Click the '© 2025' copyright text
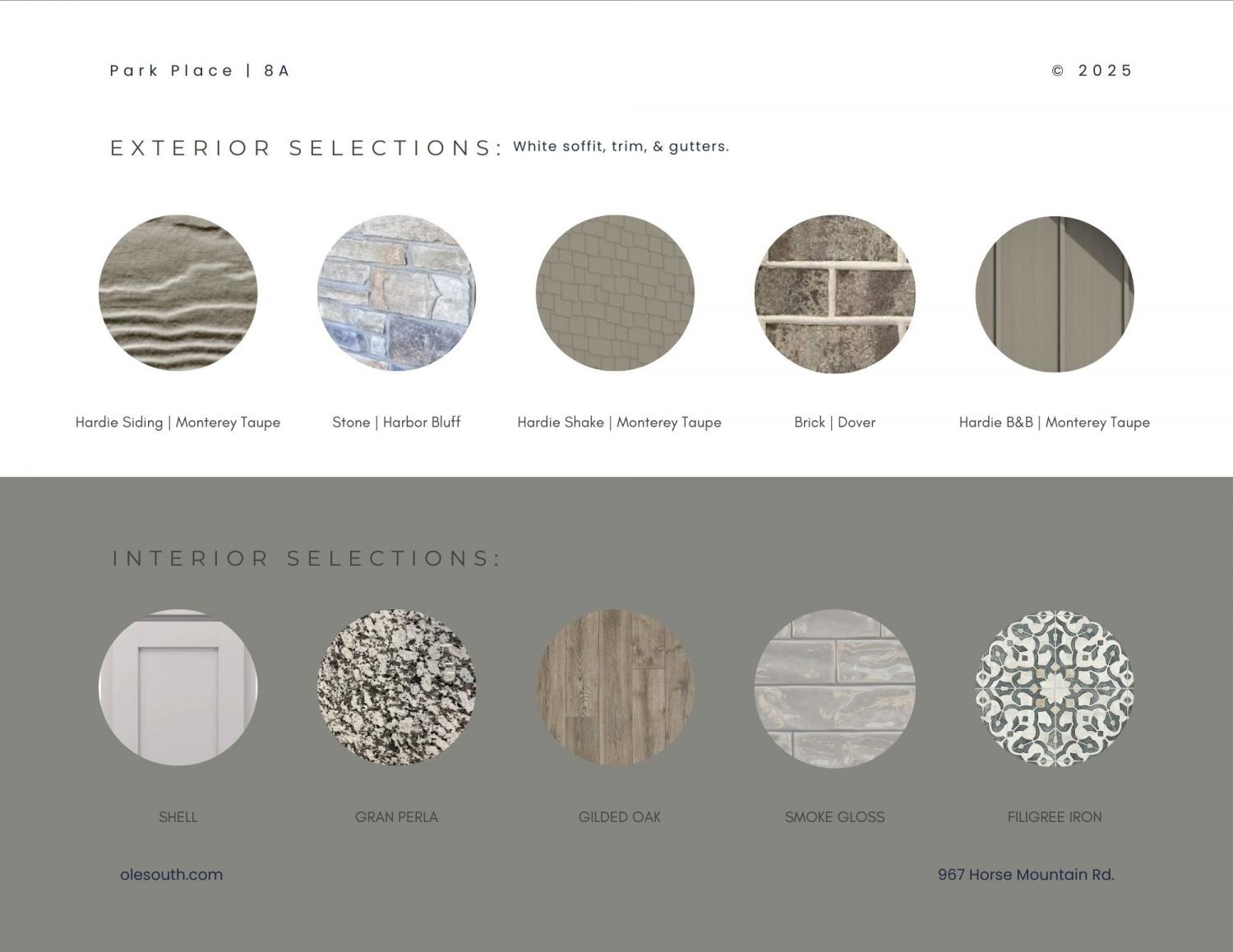1233x952 pixels. (1092, 71)
